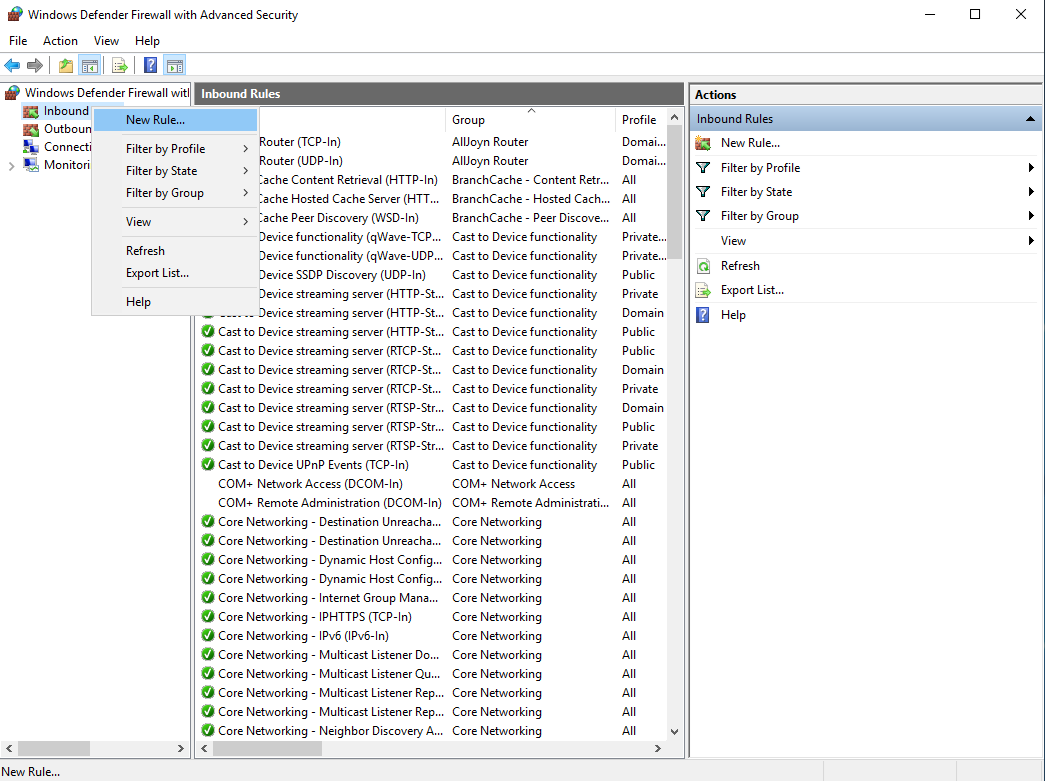Click Filter by State in Actions pane
Image resolution: width=1045 pixels, height=781 pixels.
756,192
